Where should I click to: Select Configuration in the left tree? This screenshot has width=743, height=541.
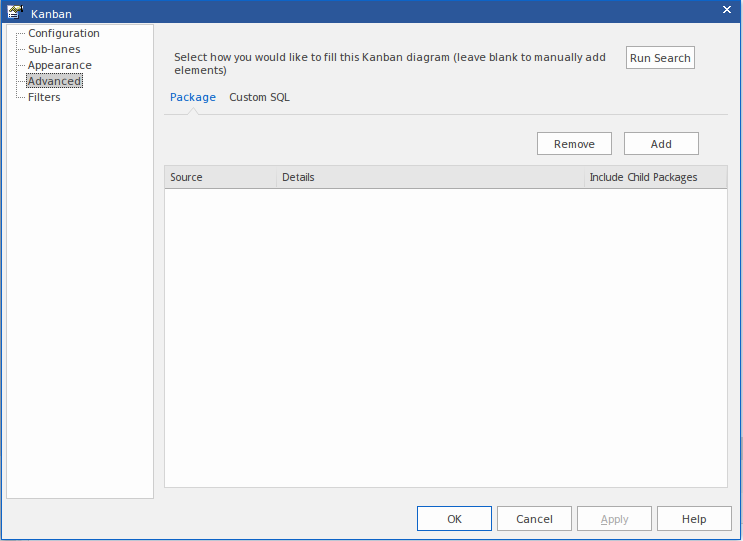tap(63, 33)
